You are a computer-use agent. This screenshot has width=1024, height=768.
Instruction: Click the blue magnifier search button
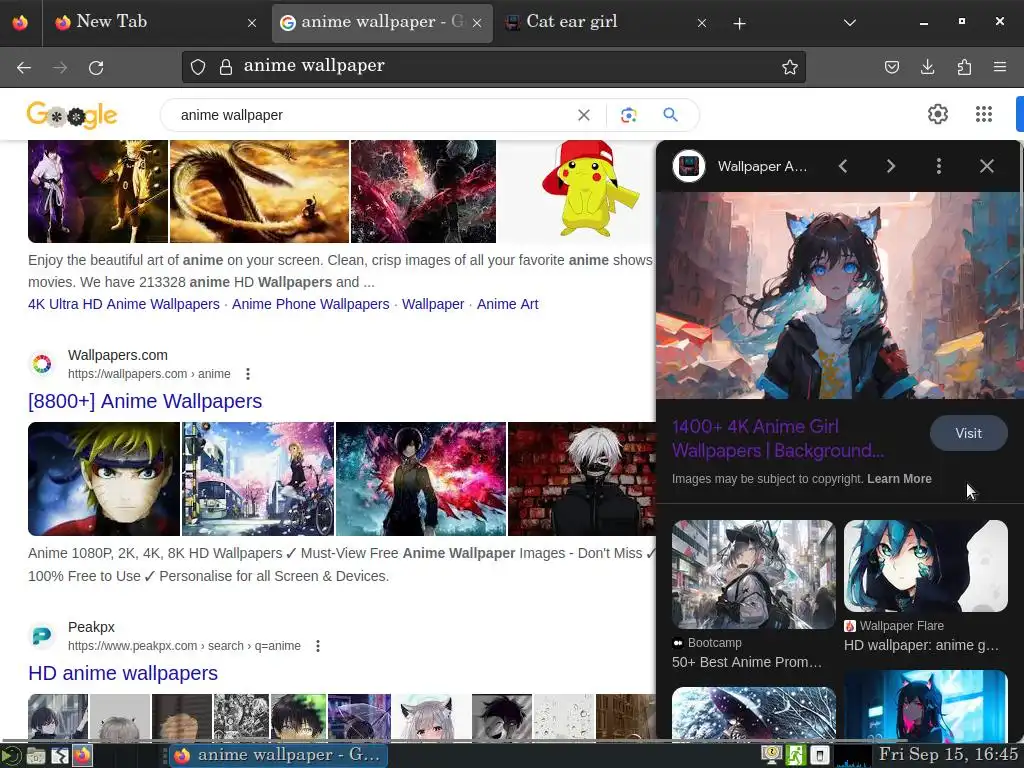670,115
